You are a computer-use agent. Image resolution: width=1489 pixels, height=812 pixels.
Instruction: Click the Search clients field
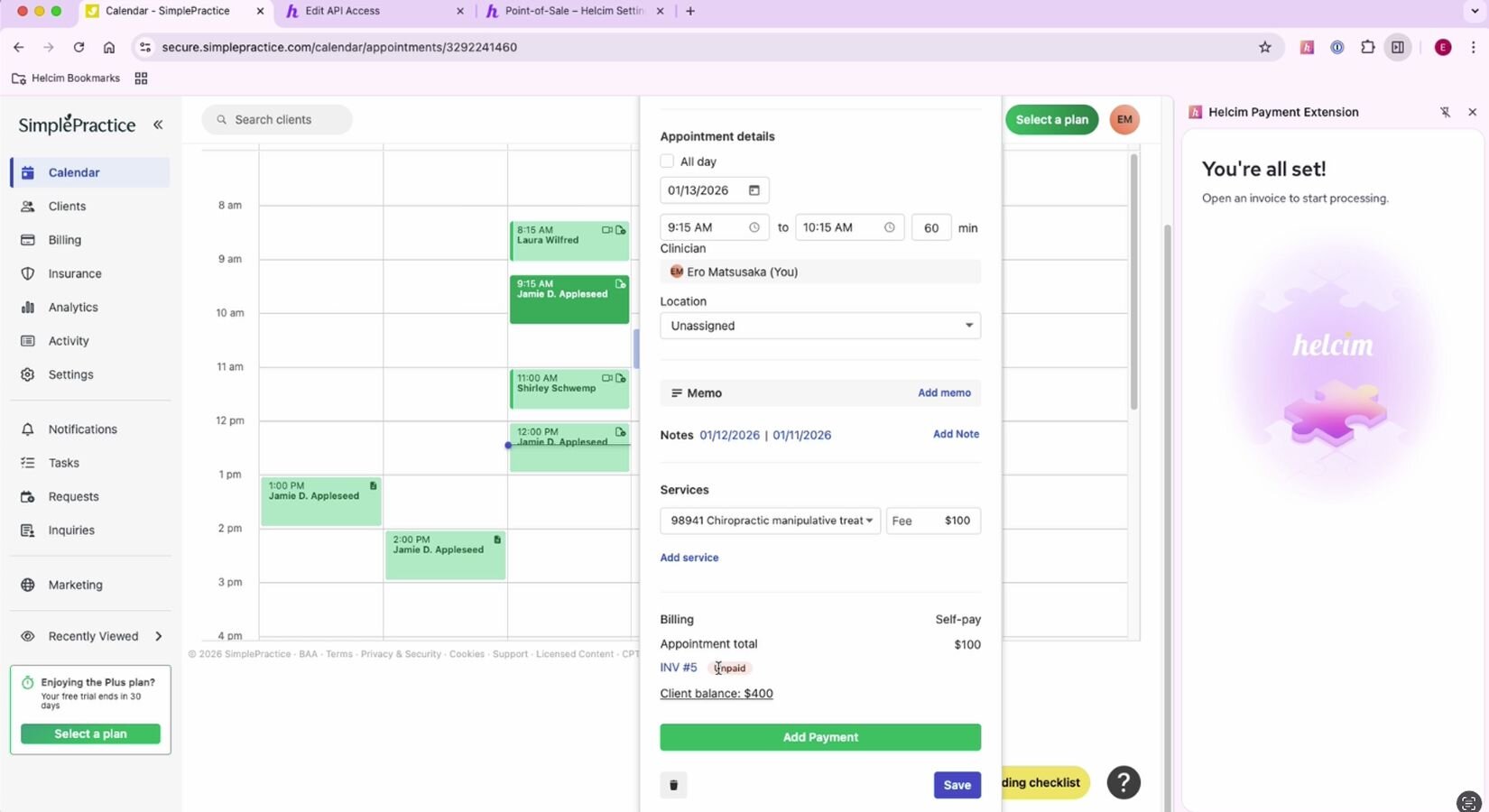click(277, 119)
